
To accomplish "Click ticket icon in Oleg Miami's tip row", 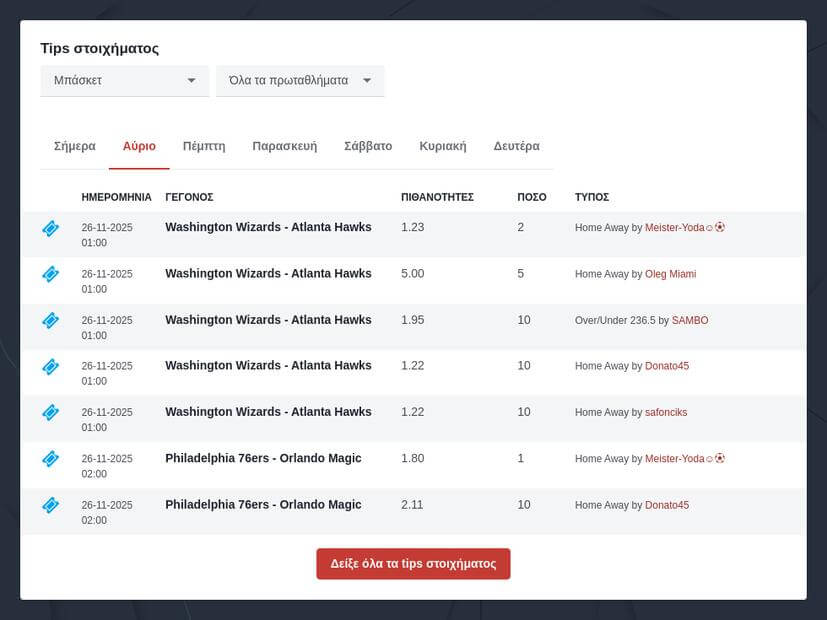I will (50, 274).
